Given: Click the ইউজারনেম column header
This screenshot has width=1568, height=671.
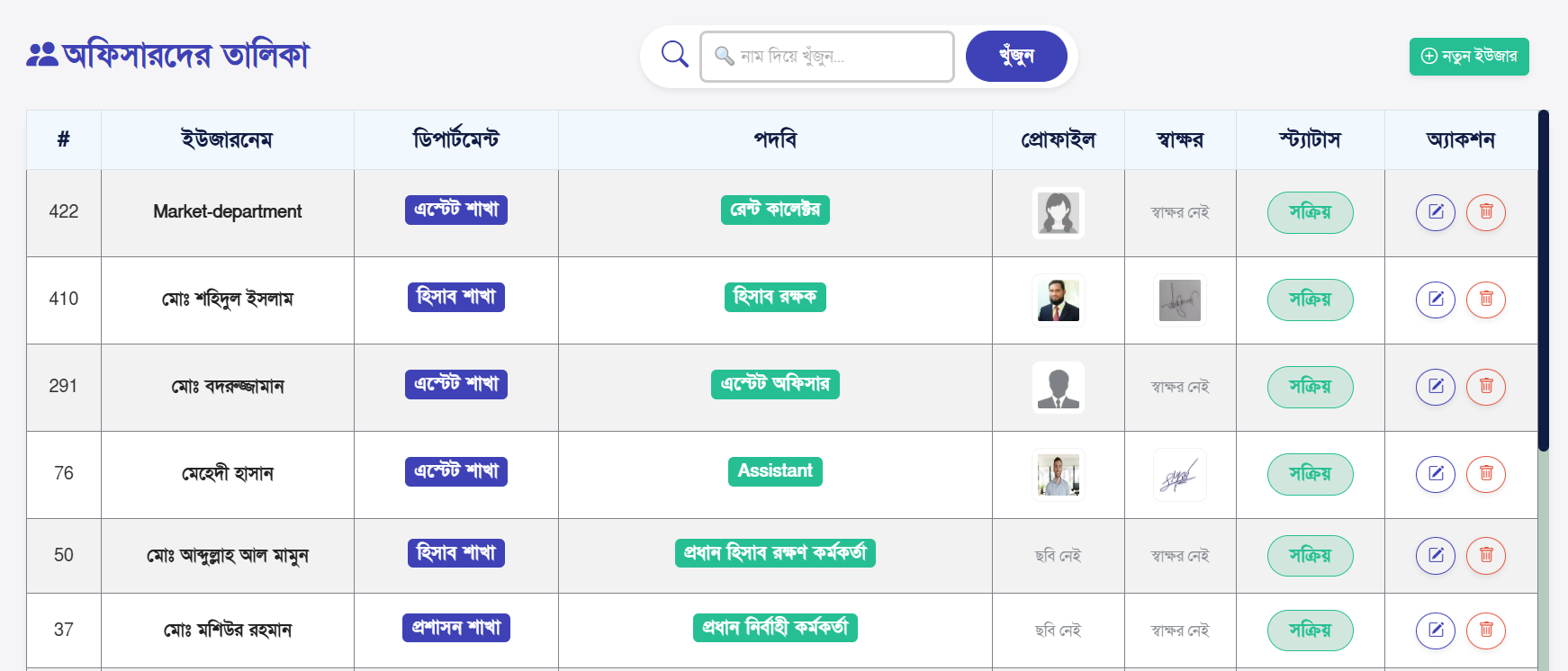Looking at the screenshot, I should [x=227, y=140].
